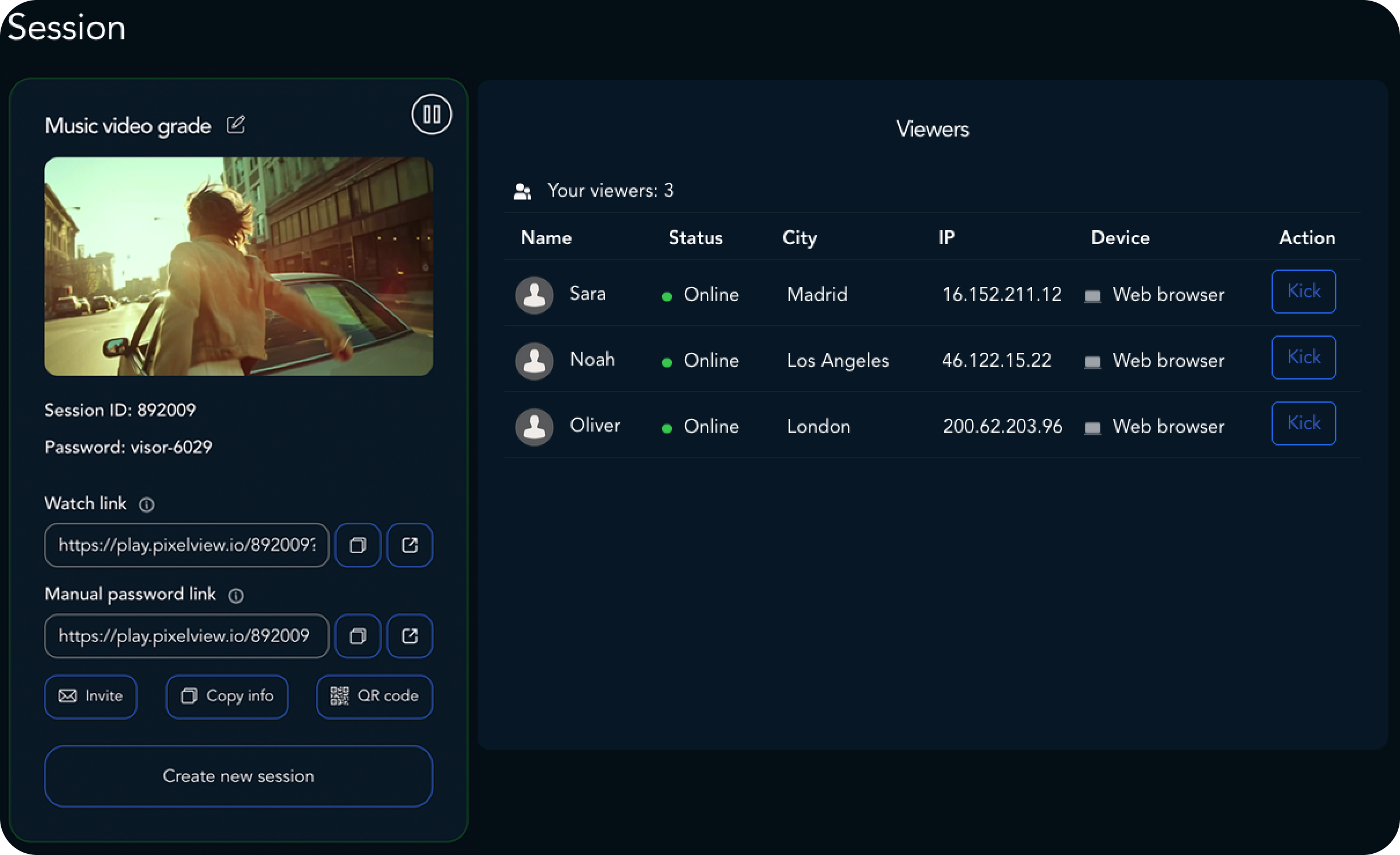Viewport: 1400px width, 855px height.
Task: Click Noah's Web browser device icon
Action: pos(1092,362)
